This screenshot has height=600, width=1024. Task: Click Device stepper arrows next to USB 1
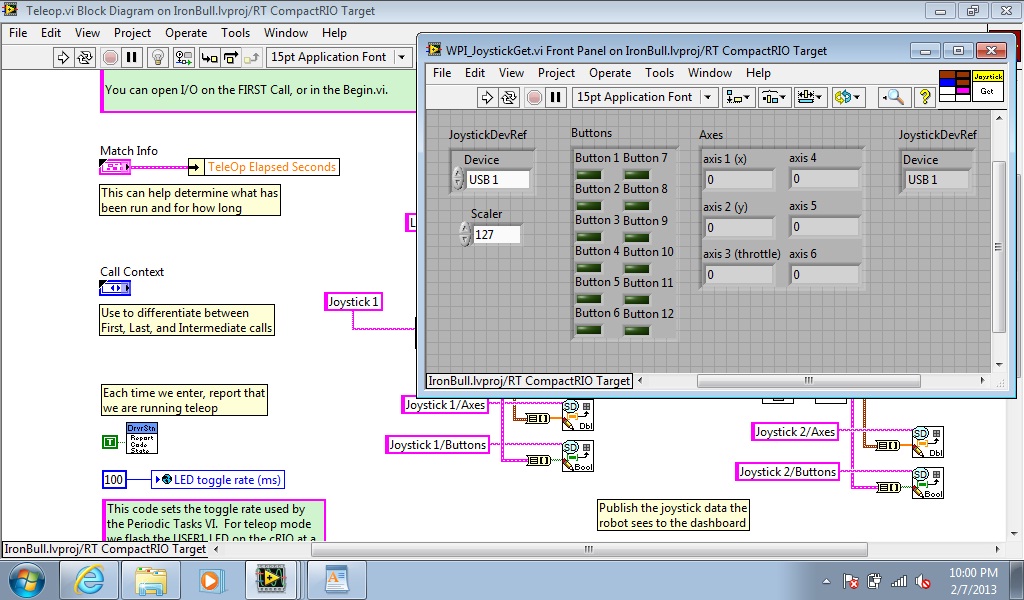click(458, 179)
